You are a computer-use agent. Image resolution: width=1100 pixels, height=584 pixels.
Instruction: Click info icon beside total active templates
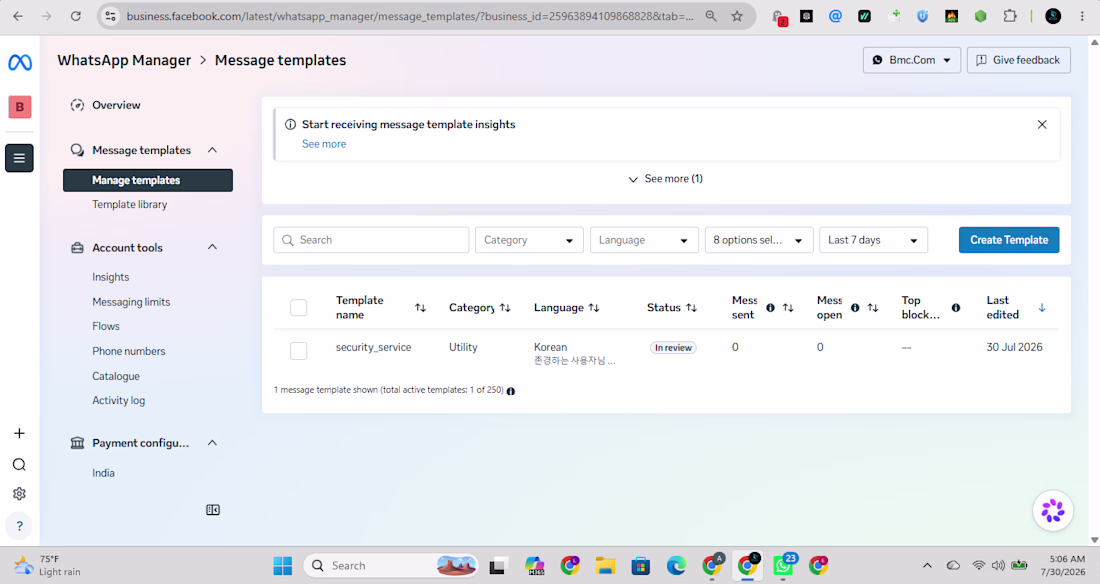click(x=511, y=391)
